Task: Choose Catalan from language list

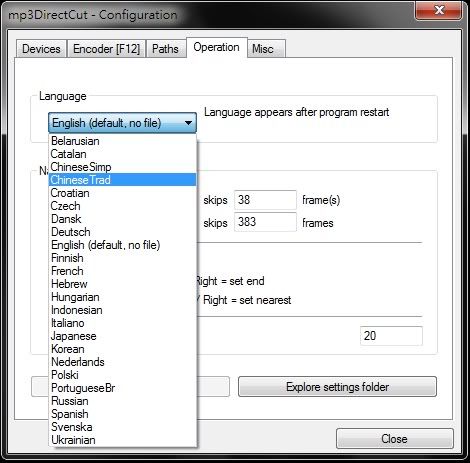Action: point(122,154)
